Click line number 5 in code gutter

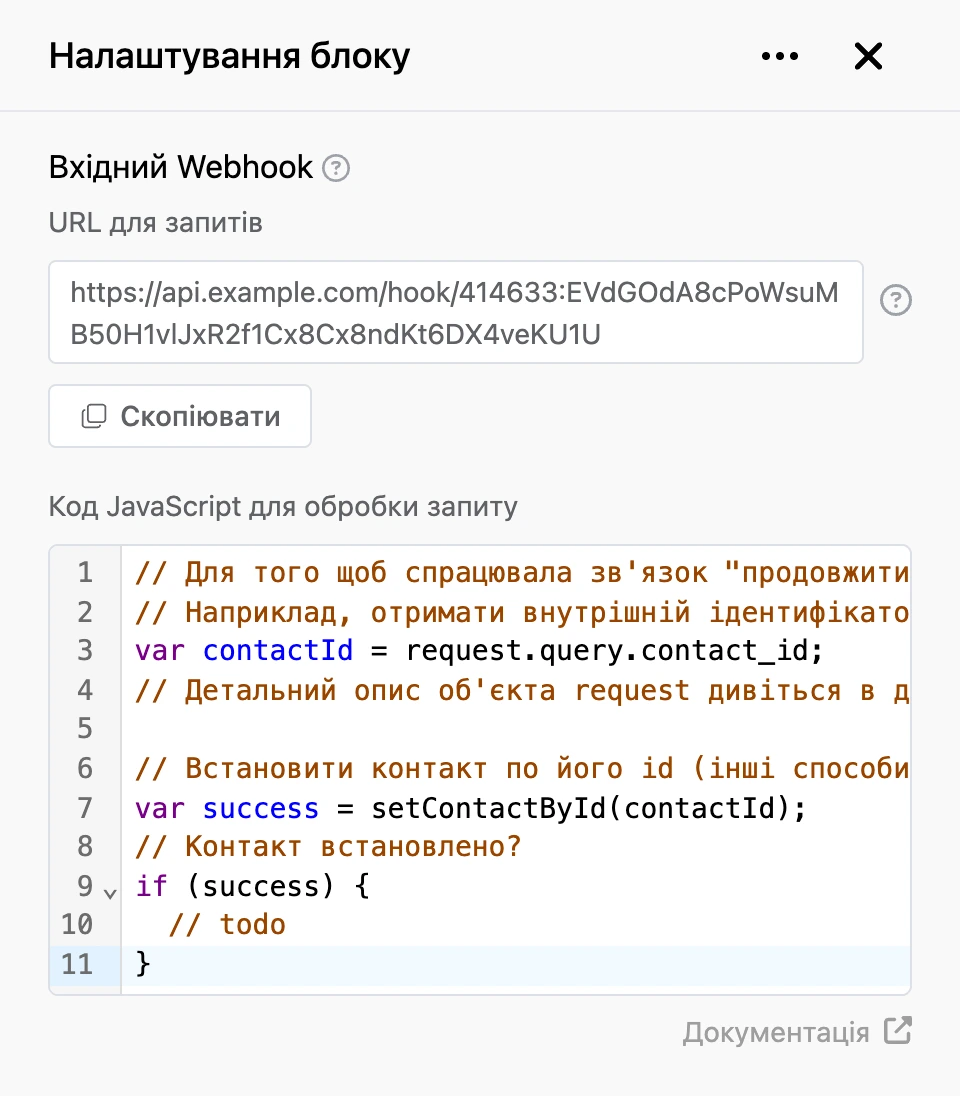[x=85, y=729]
